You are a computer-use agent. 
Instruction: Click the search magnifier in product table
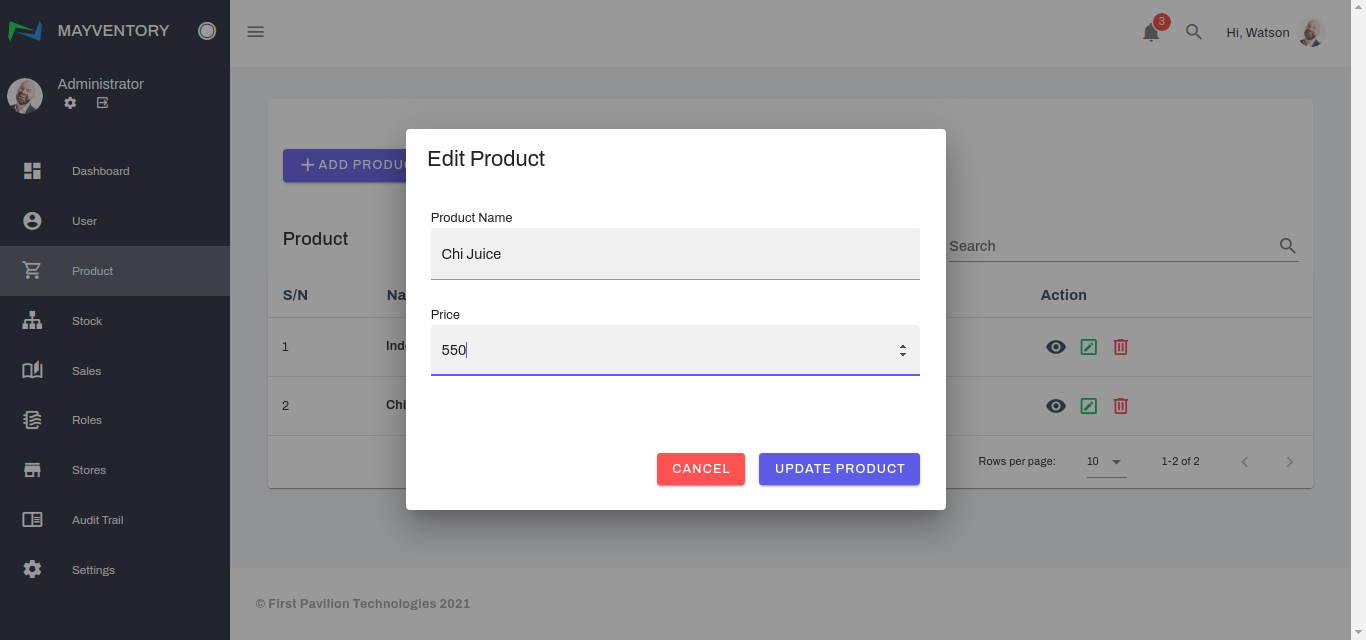[1287, 246]
